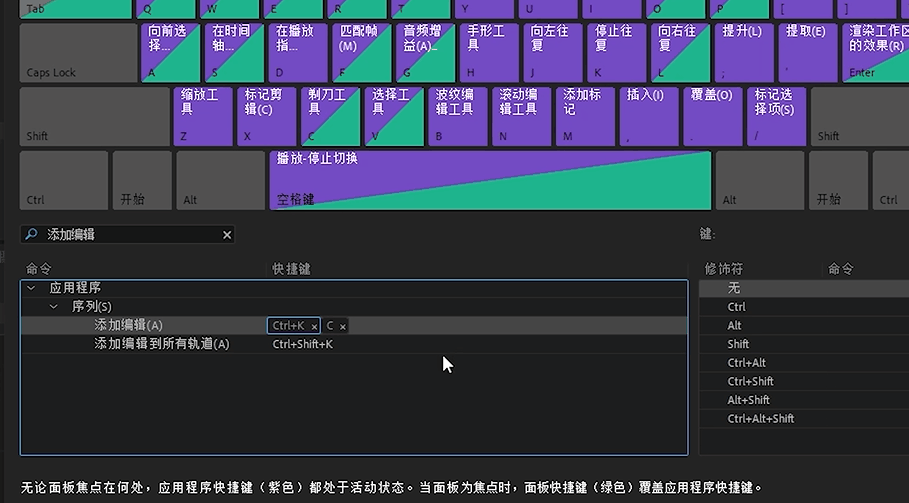
Task: Click the F key labeled 匹配帧
Action: point(362,53)
